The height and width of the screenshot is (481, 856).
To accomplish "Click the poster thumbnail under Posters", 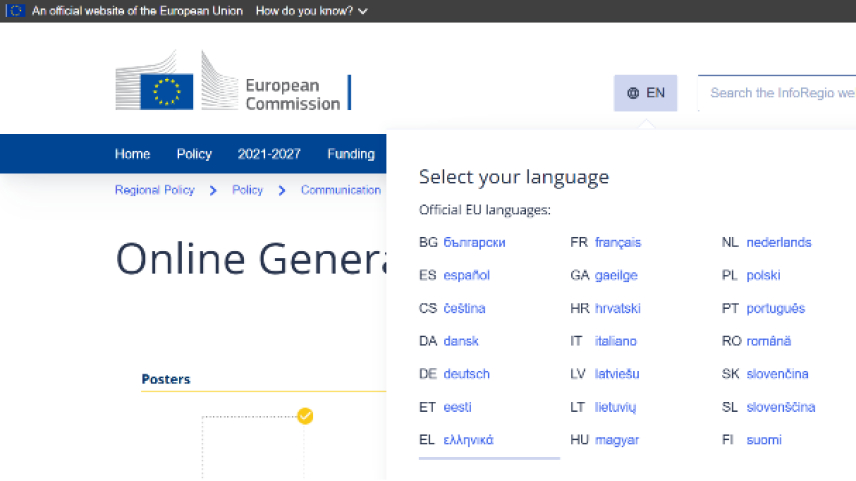I will coord(253,448).
